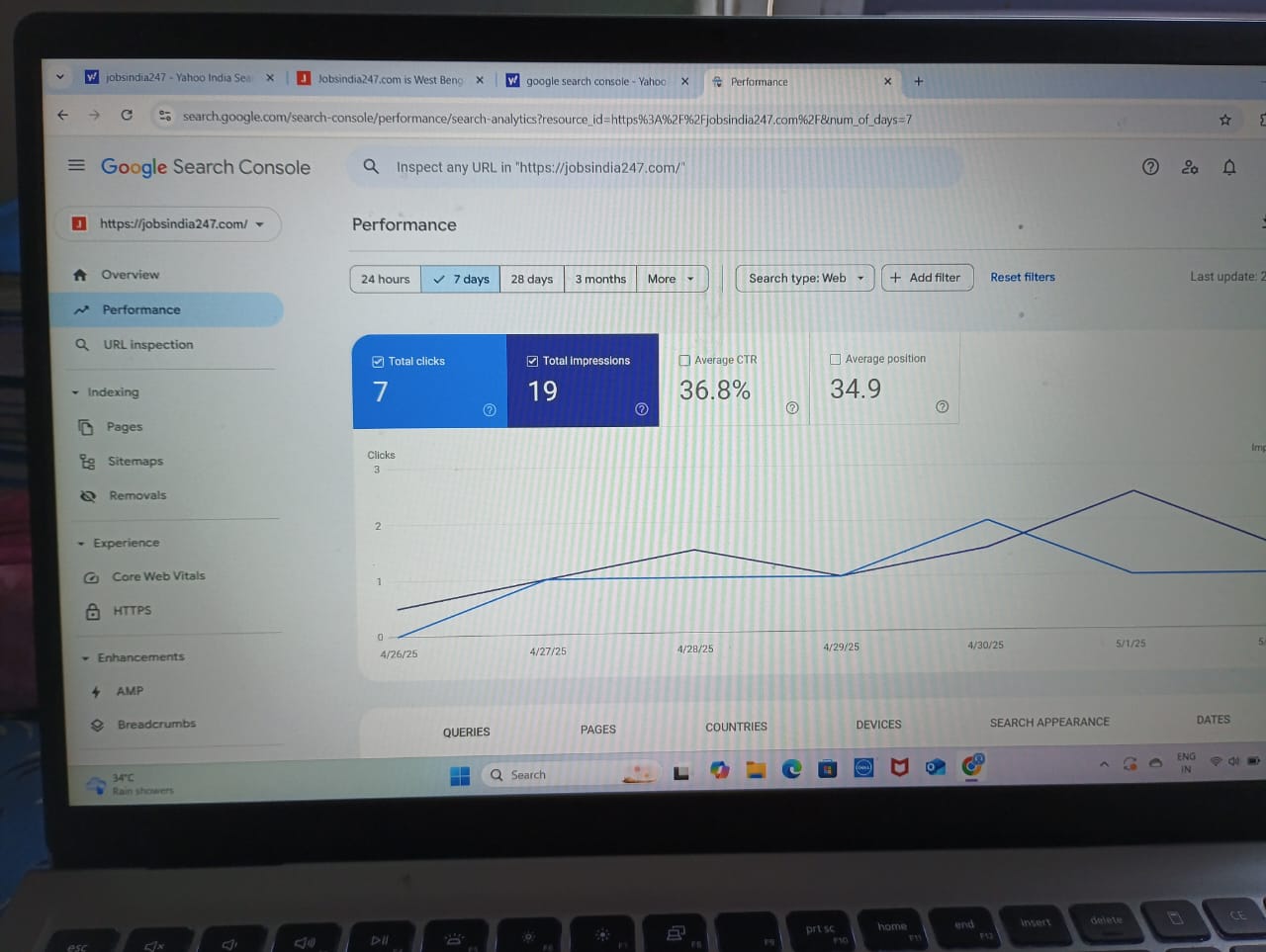Viewport: 1266px width, 952px height.
Task: Switch to the DEVICES tab
Action: point(878,725)
